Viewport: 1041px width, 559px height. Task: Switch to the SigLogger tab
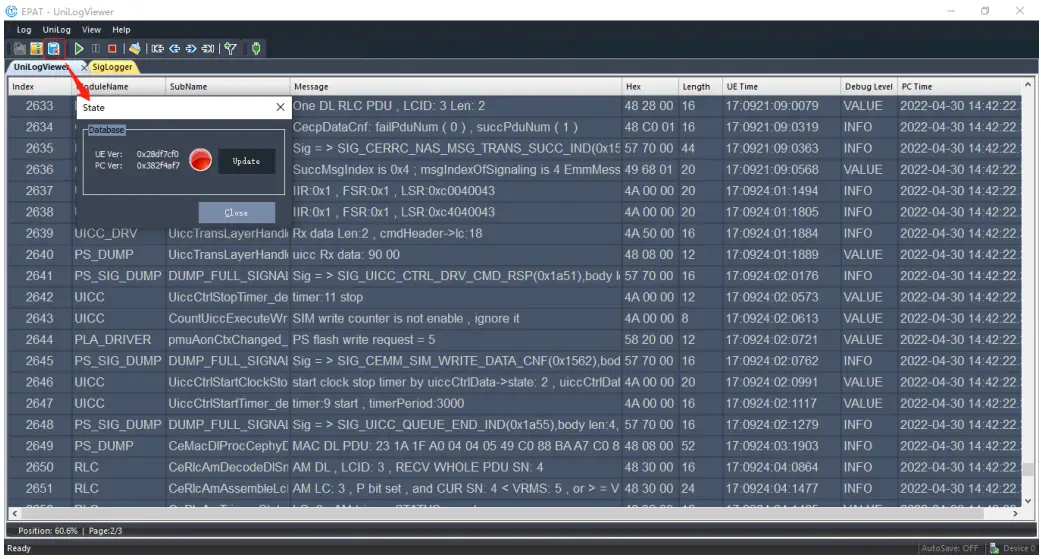point(112,67)
